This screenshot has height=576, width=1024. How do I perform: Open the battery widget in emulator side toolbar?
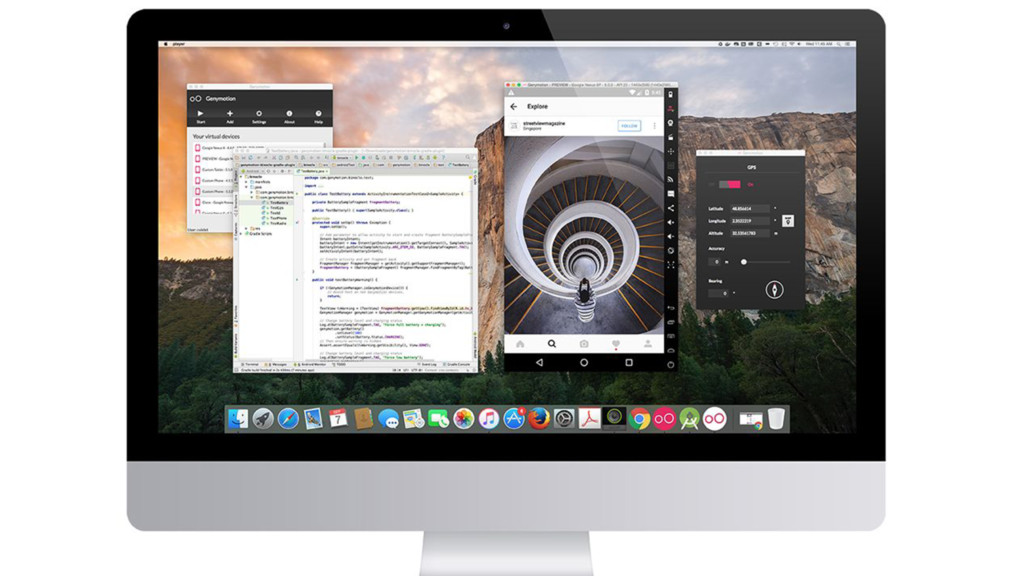point(671,95)
